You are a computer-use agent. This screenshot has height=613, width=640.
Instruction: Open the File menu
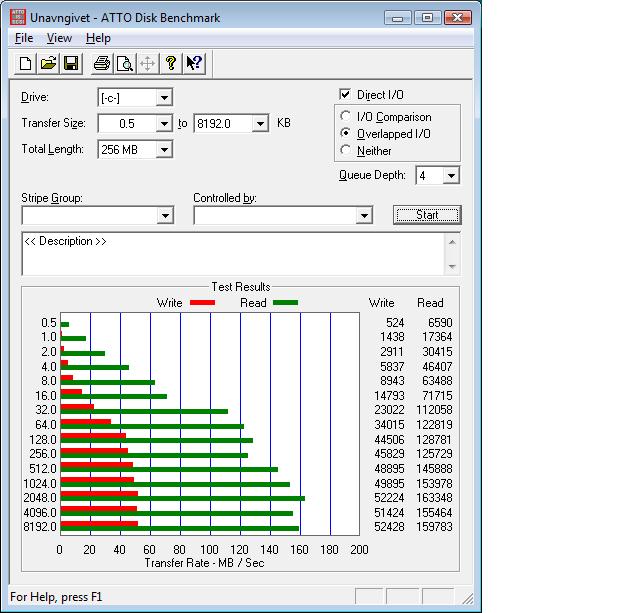point(24,38)
